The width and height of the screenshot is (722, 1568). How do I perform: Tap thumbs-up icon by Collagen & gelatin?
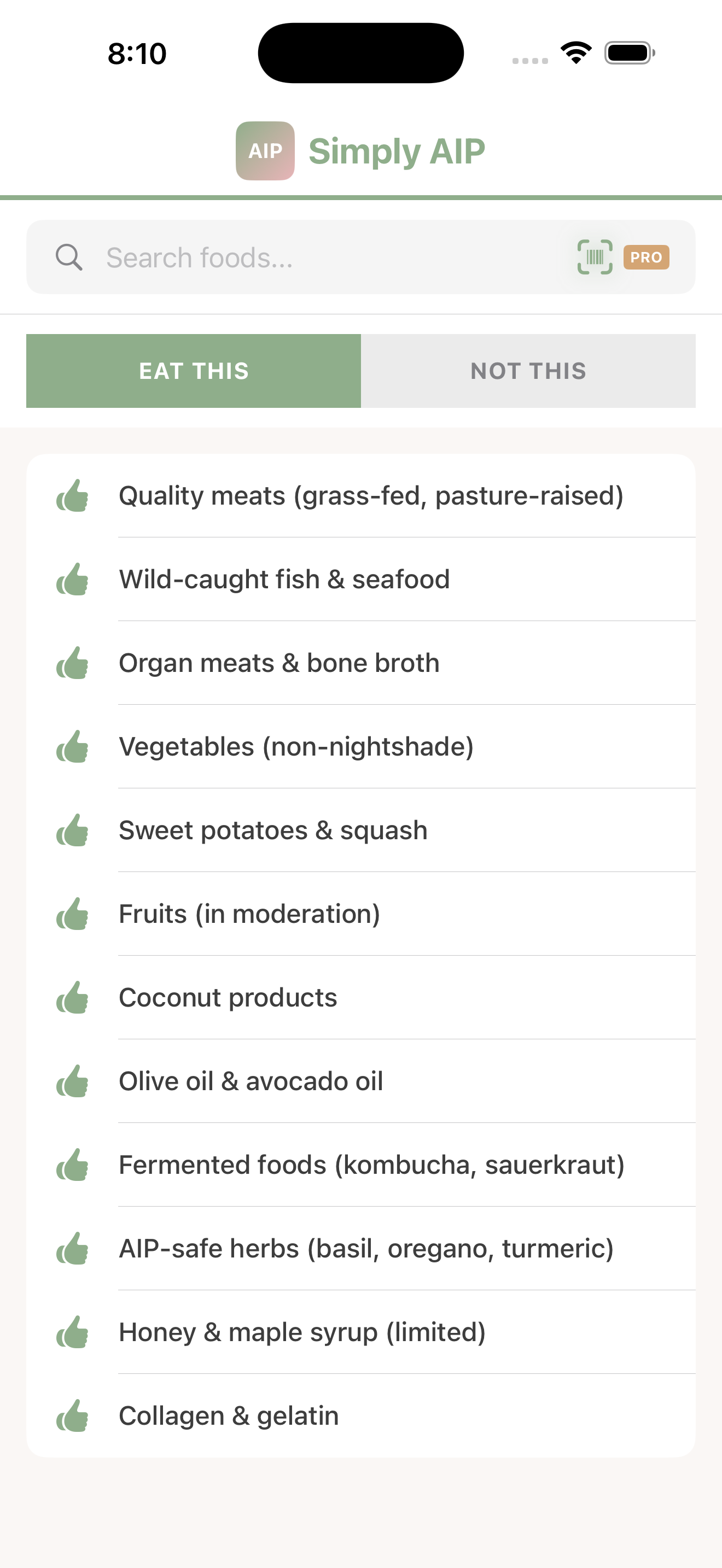(72, 1416)
